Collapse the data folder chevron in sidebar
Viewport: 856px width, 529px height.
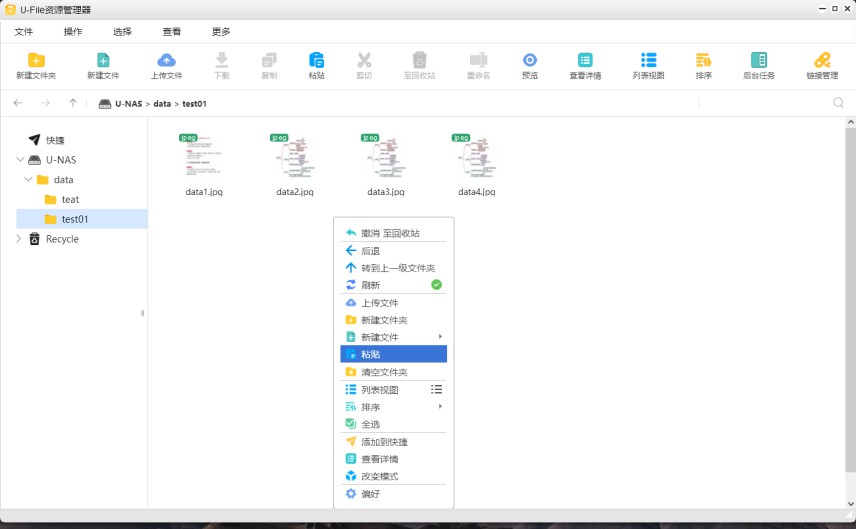pos(28,180)
